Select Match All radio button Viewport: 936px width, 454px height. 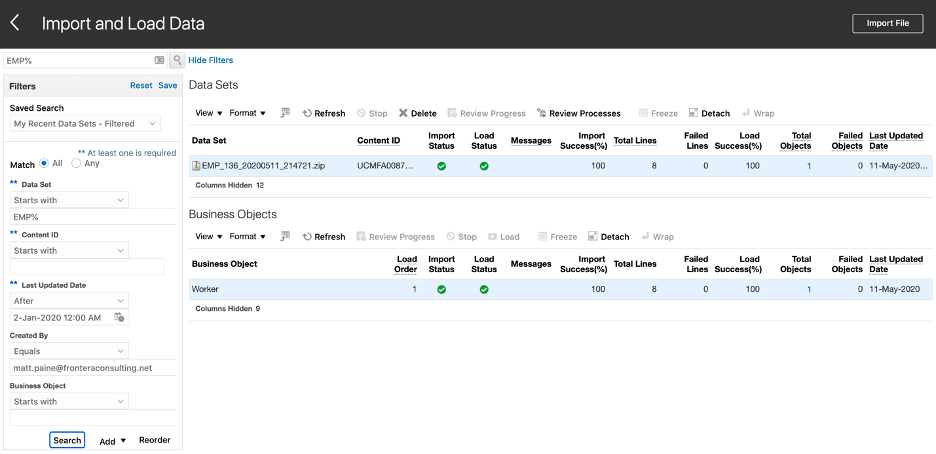44,163
